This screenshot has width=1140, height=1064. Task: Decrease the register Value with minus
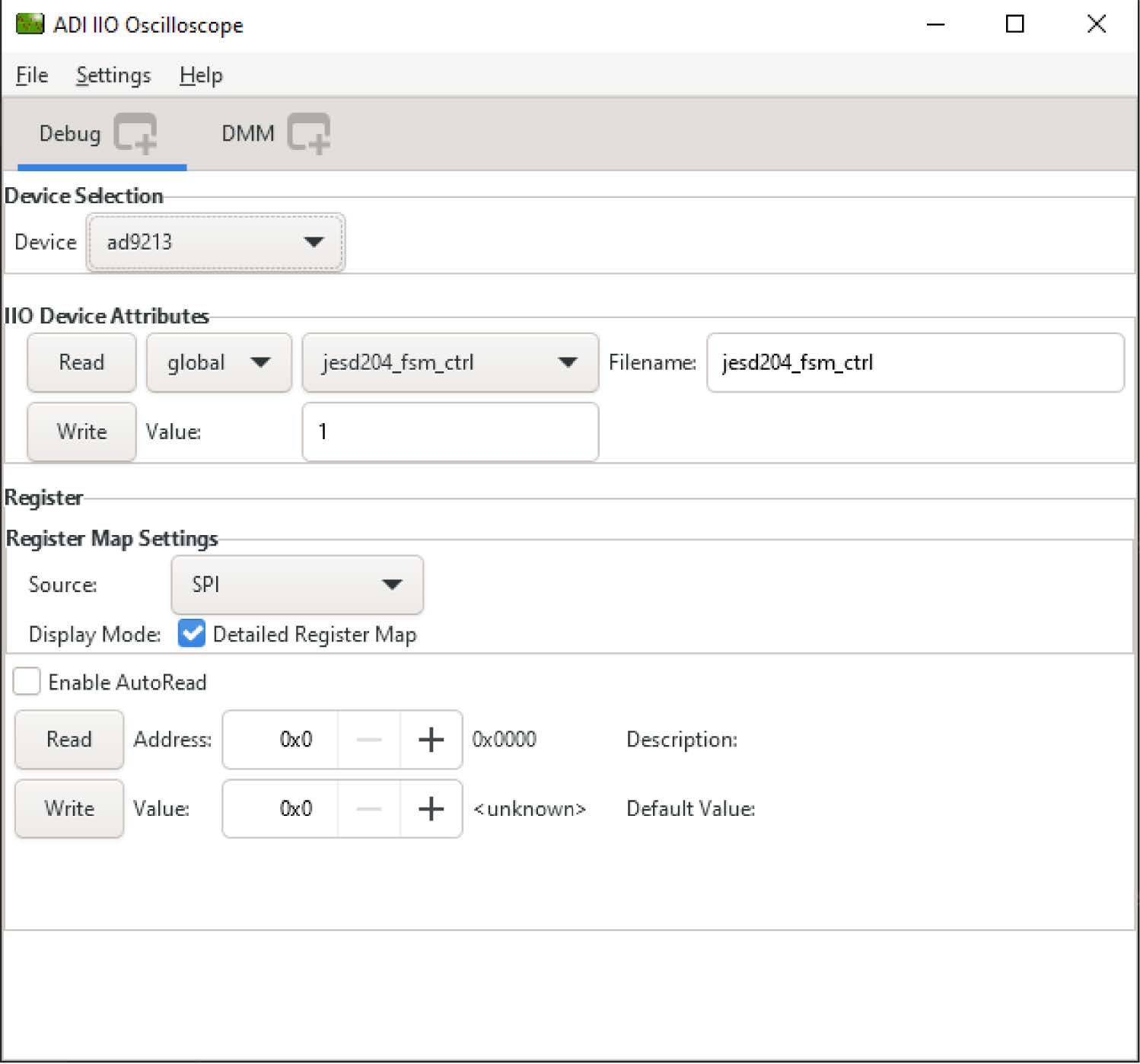coord(369,808)
